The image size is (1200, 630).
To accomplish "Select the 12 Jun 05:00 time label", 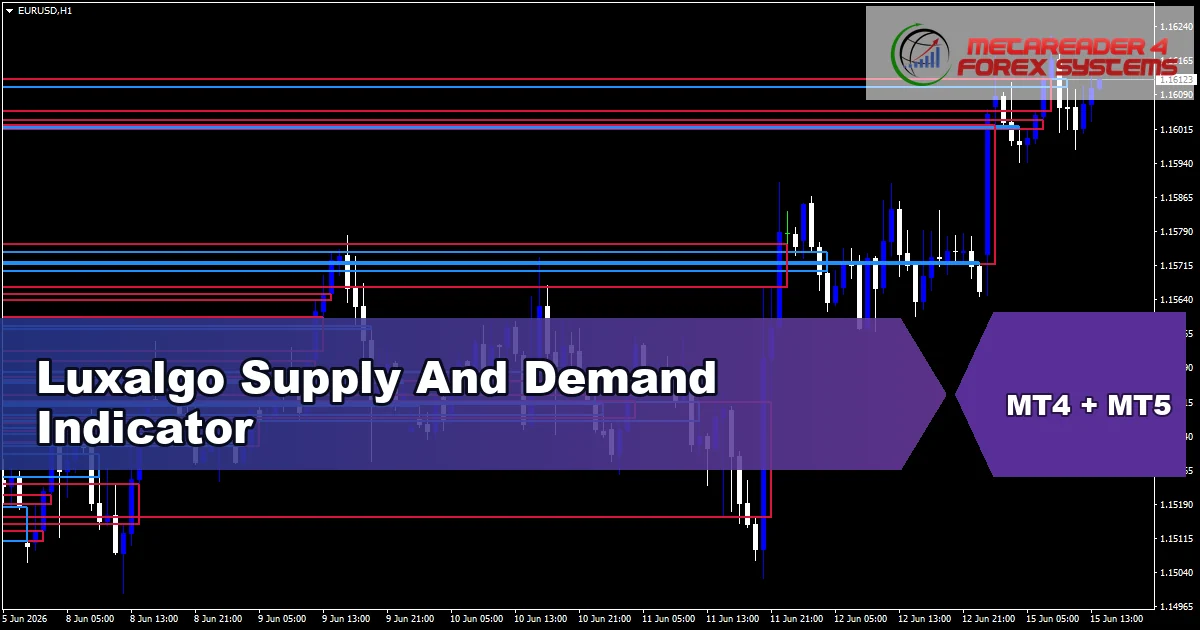I will tap(859, 618).
